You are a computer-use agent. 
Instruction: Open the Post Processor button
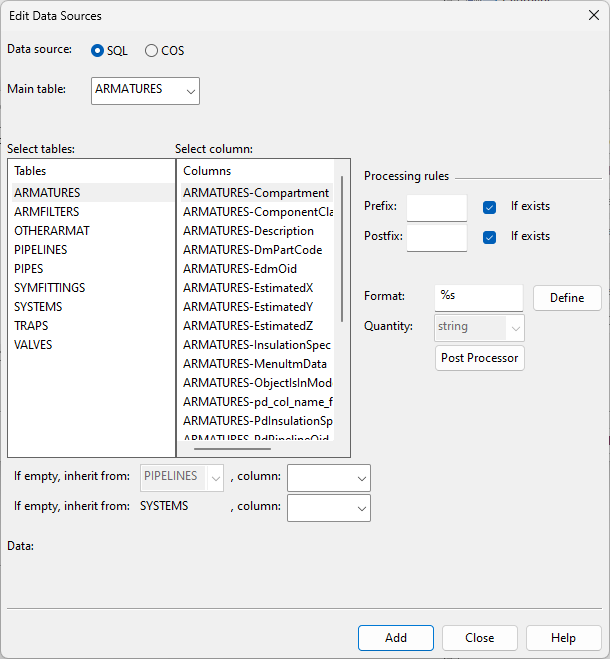tap(479, 358)
